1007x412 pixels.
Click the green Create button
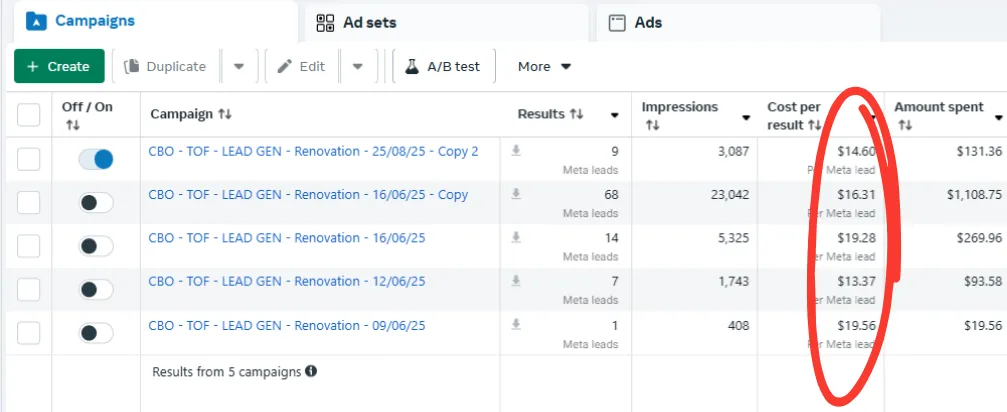[59, 67]
